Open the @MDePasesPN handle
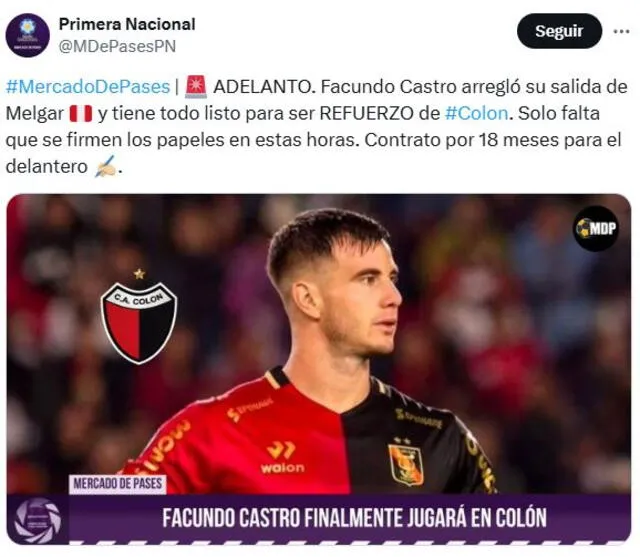The image size is (640, 557). point(117,46)
